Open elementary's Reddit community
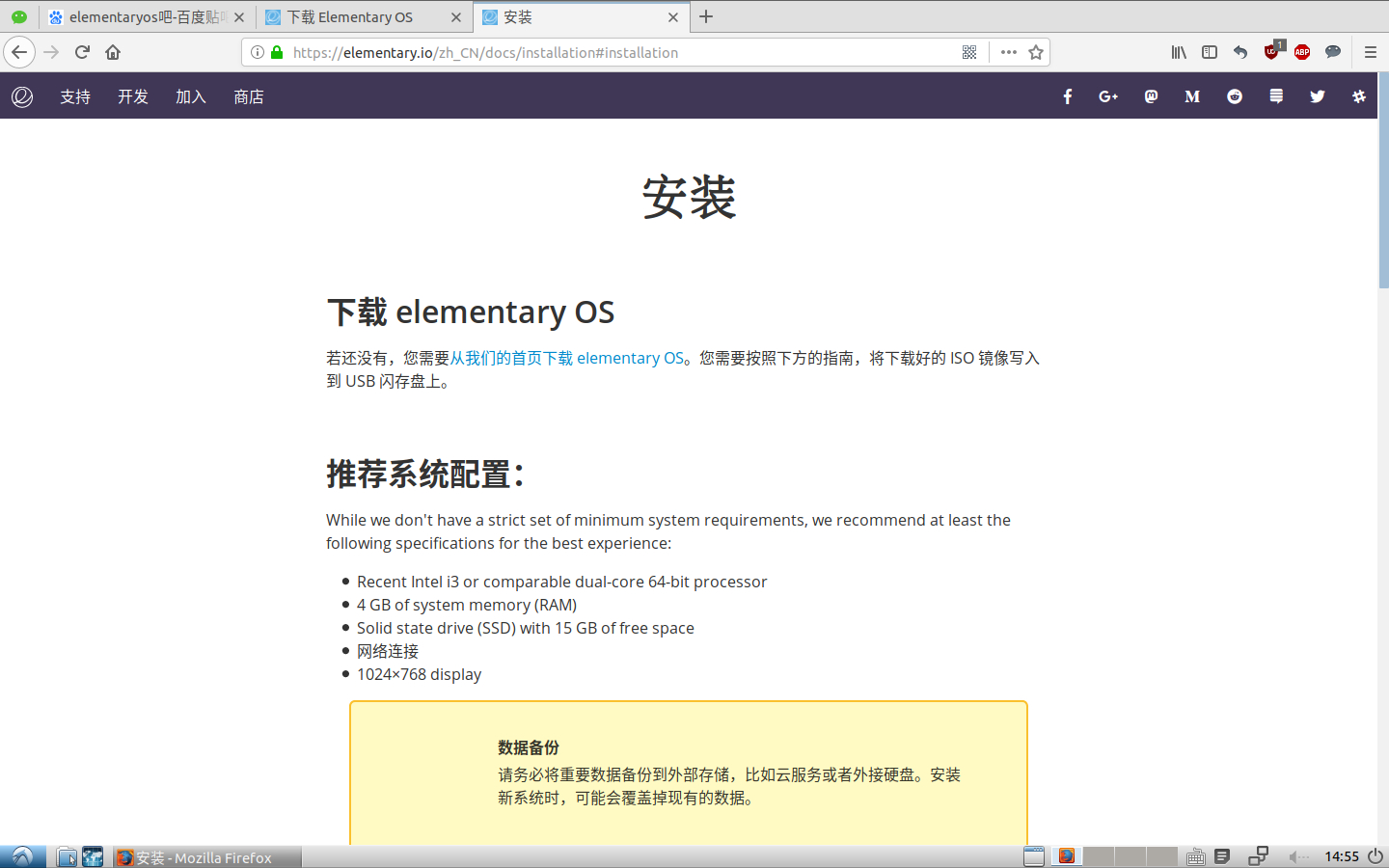 pos(1235,96)
